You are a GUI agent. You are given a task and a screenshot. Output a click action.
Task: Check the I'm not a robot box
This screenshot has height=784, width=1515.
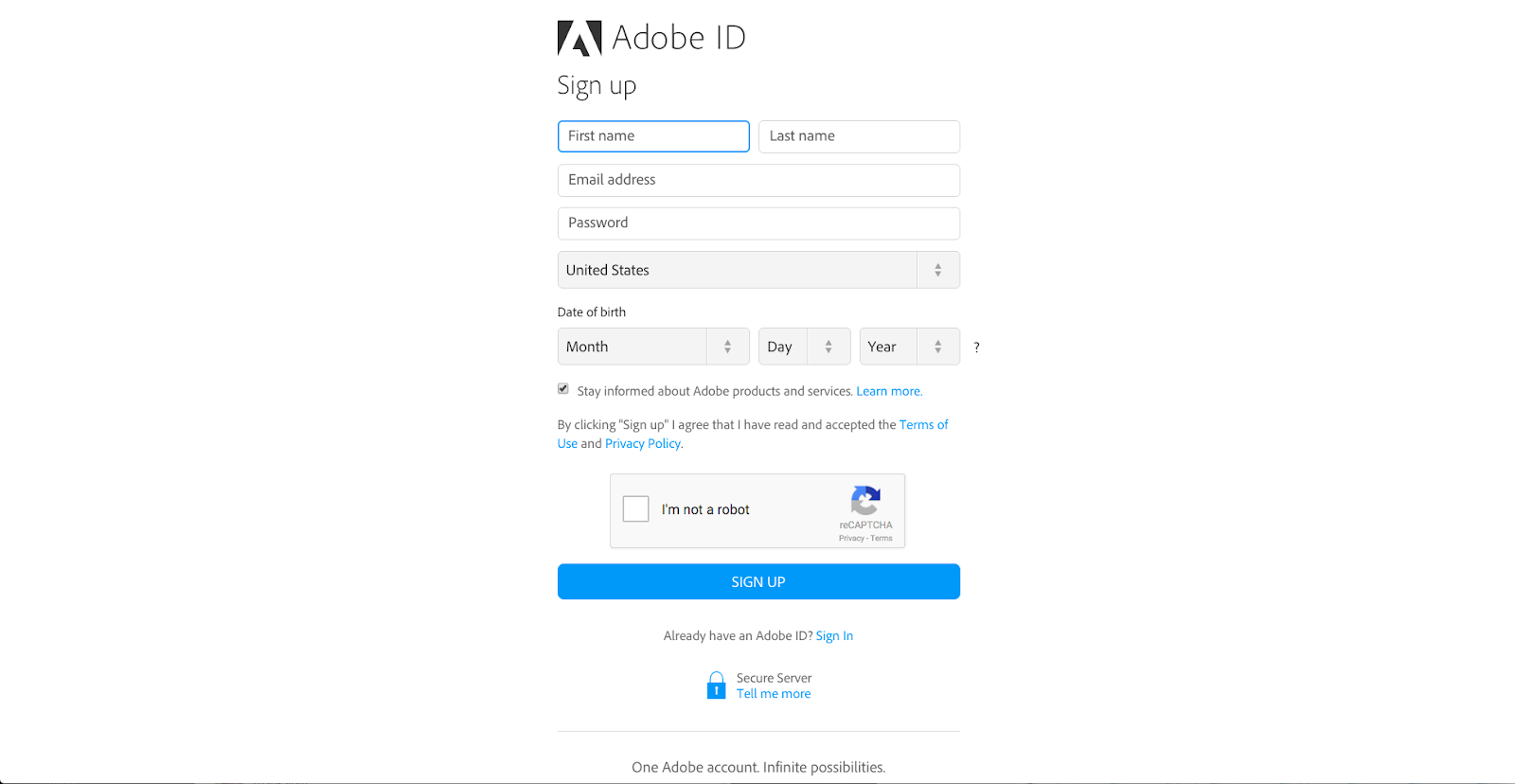636,509
